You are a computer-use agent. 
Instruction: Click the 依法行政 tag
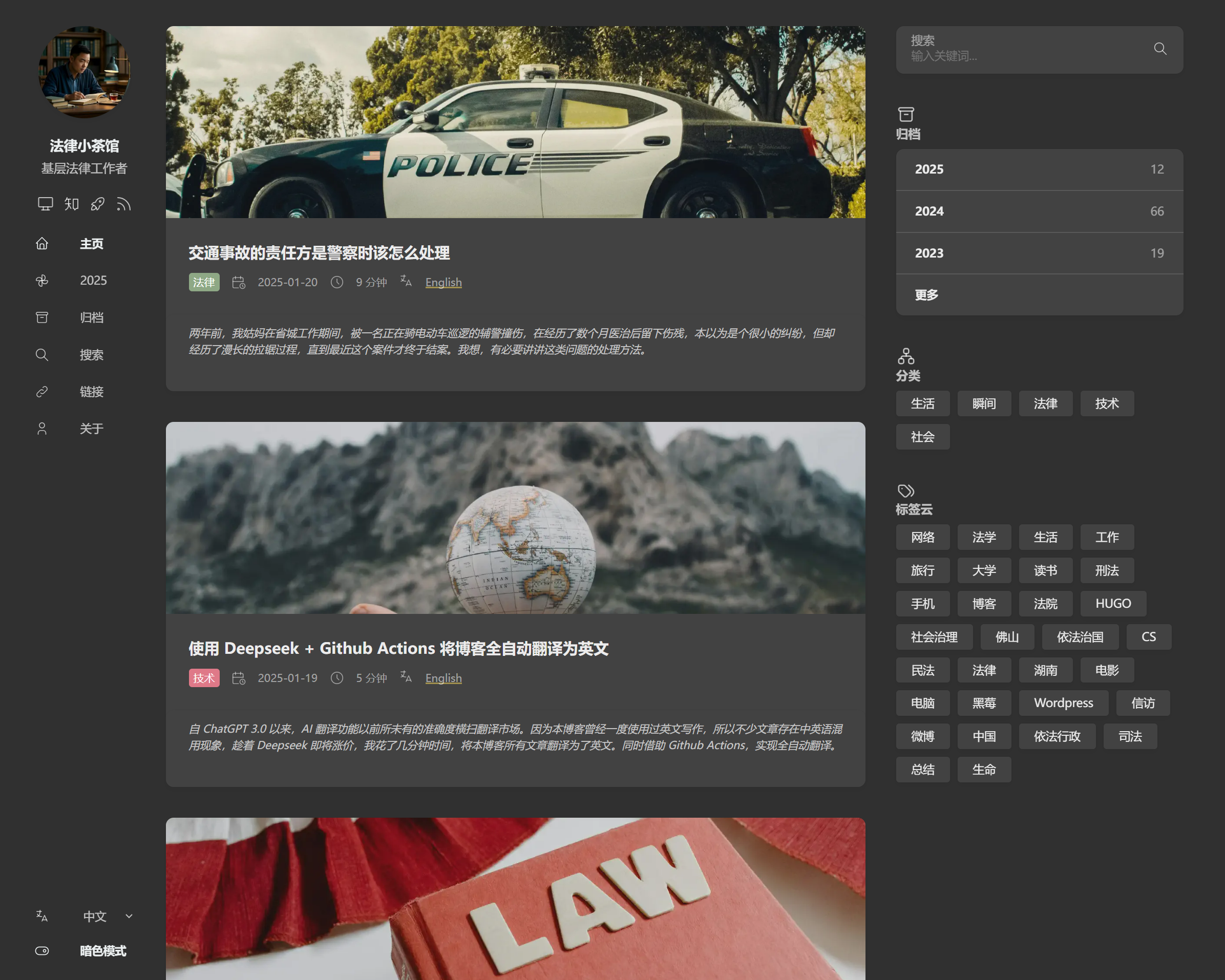[1057, 736]
